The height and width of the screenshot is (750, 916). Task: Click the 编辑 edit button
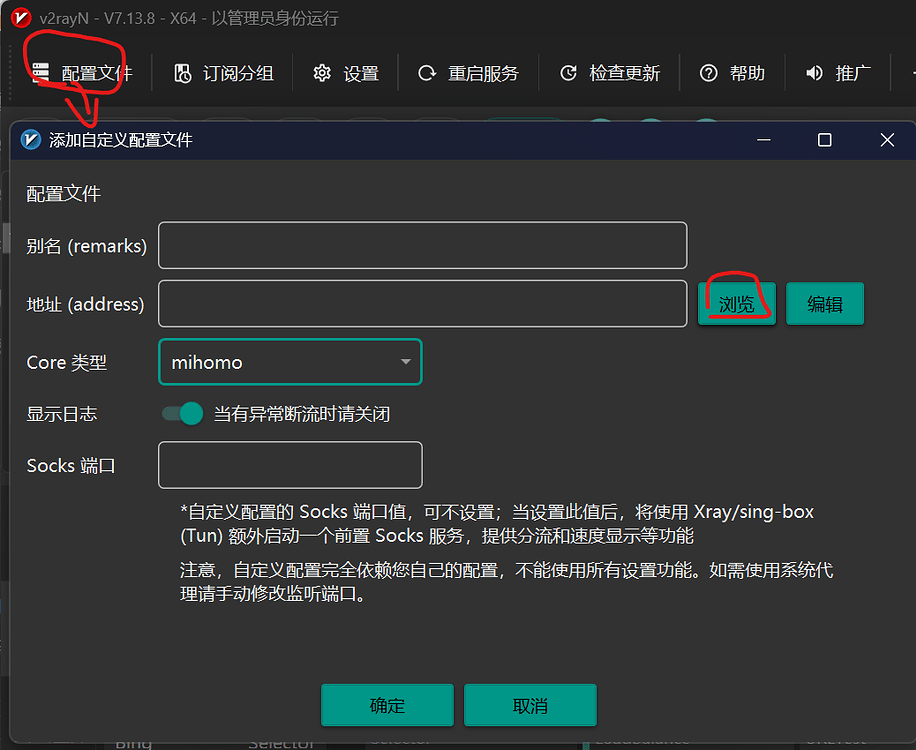(x=825, y=304)
